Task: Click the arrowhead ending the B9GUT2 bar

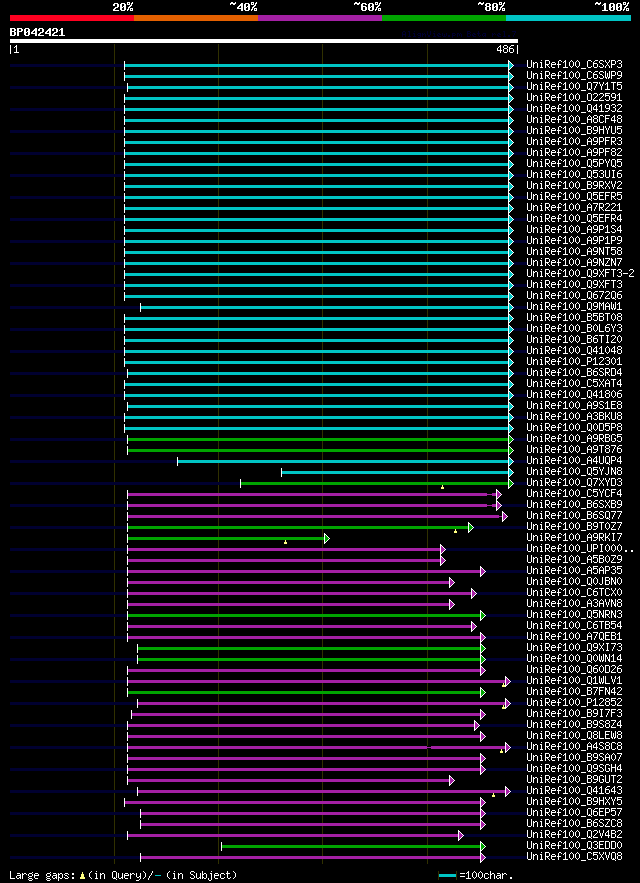Action: (x=452, y=781)
